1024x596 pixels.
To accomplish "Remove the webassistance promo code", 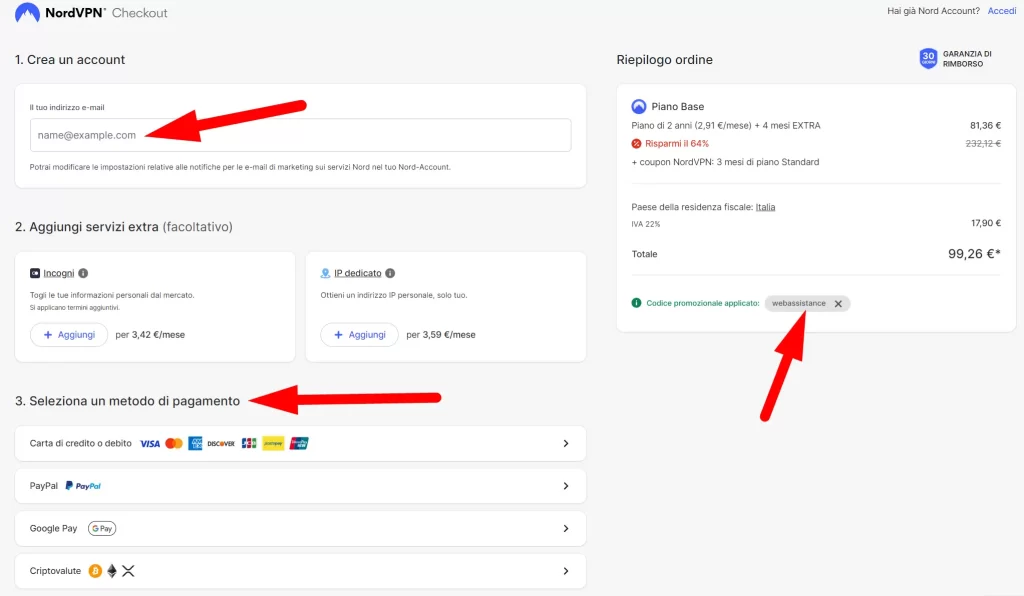I will click(838, 304).
